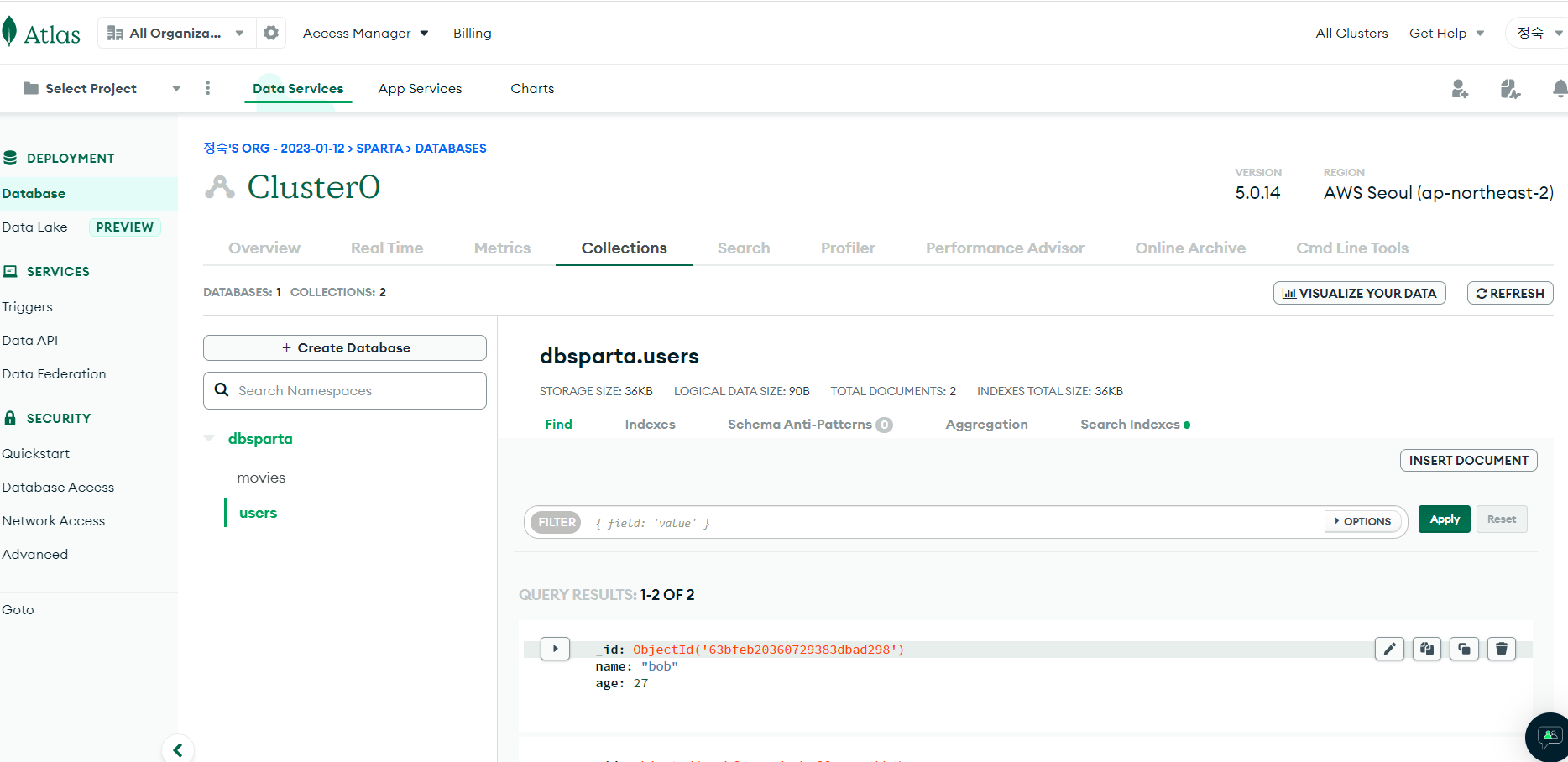
Task: Open the cluster Overview tab
Action: 264,248
